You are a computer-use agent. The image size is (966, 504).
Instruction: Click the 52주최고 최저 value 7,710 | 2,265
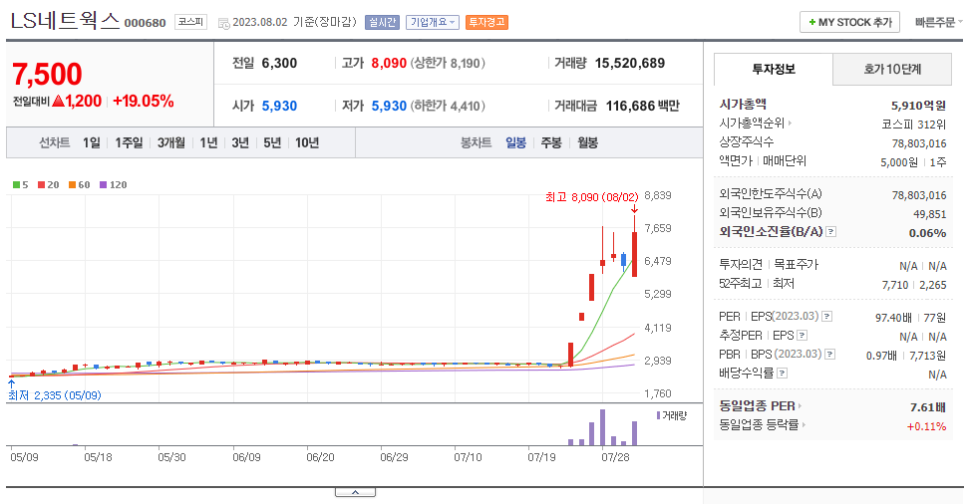click(x=914, y=285)
